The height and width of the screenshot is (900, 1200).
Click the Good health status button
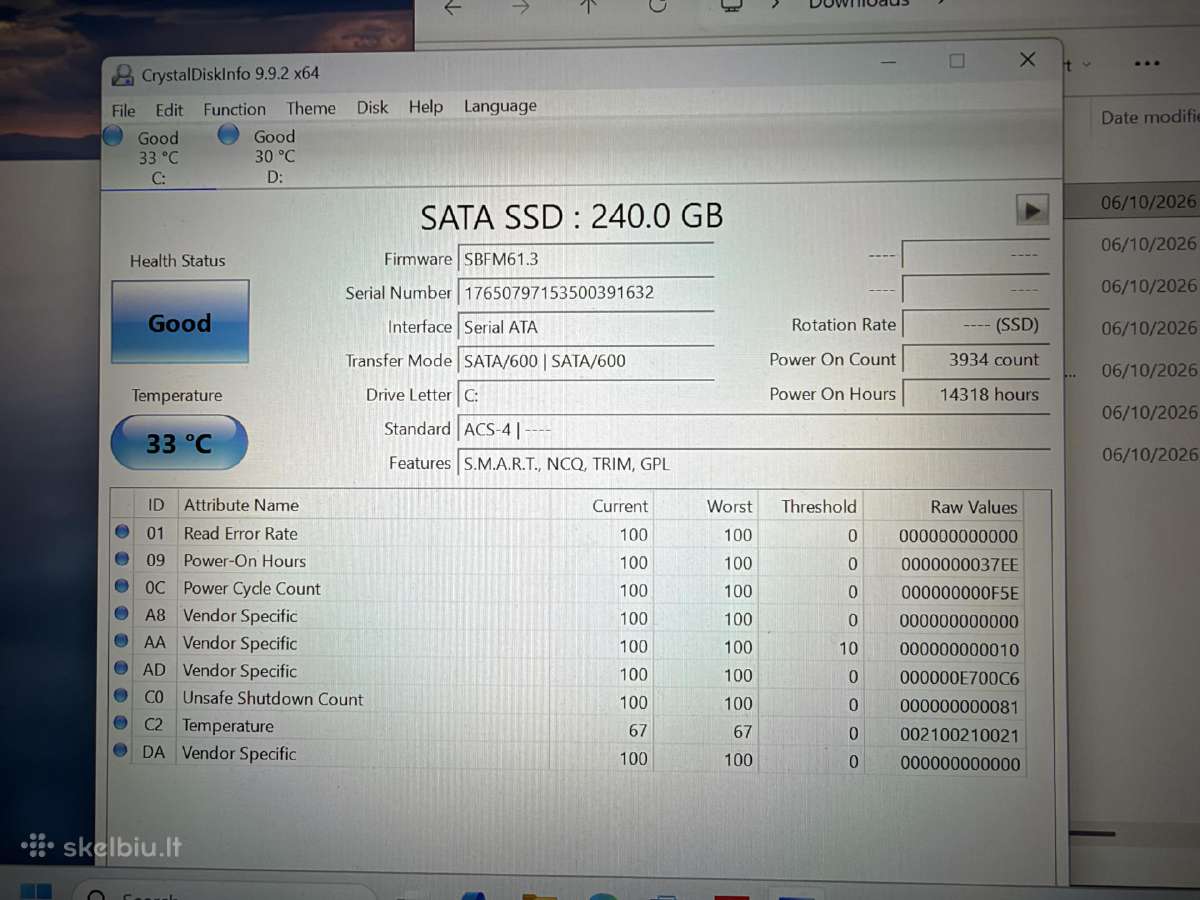tap(180, 322)
